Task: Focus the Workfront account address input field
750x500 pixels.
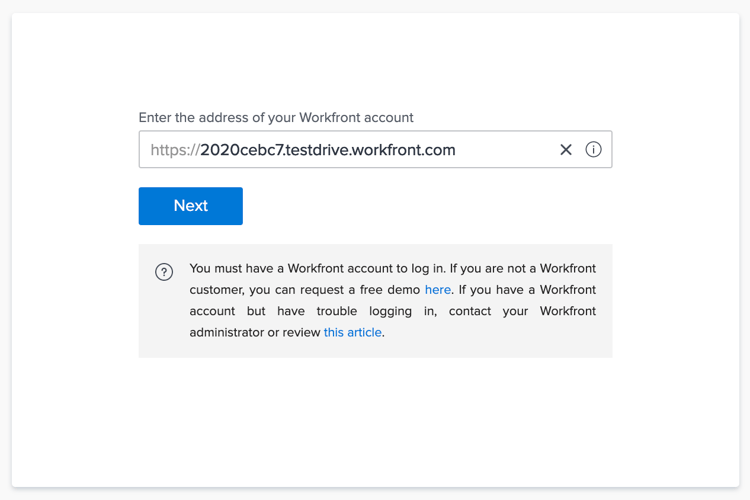Action: pyautogui.click(x=375, y=149)
